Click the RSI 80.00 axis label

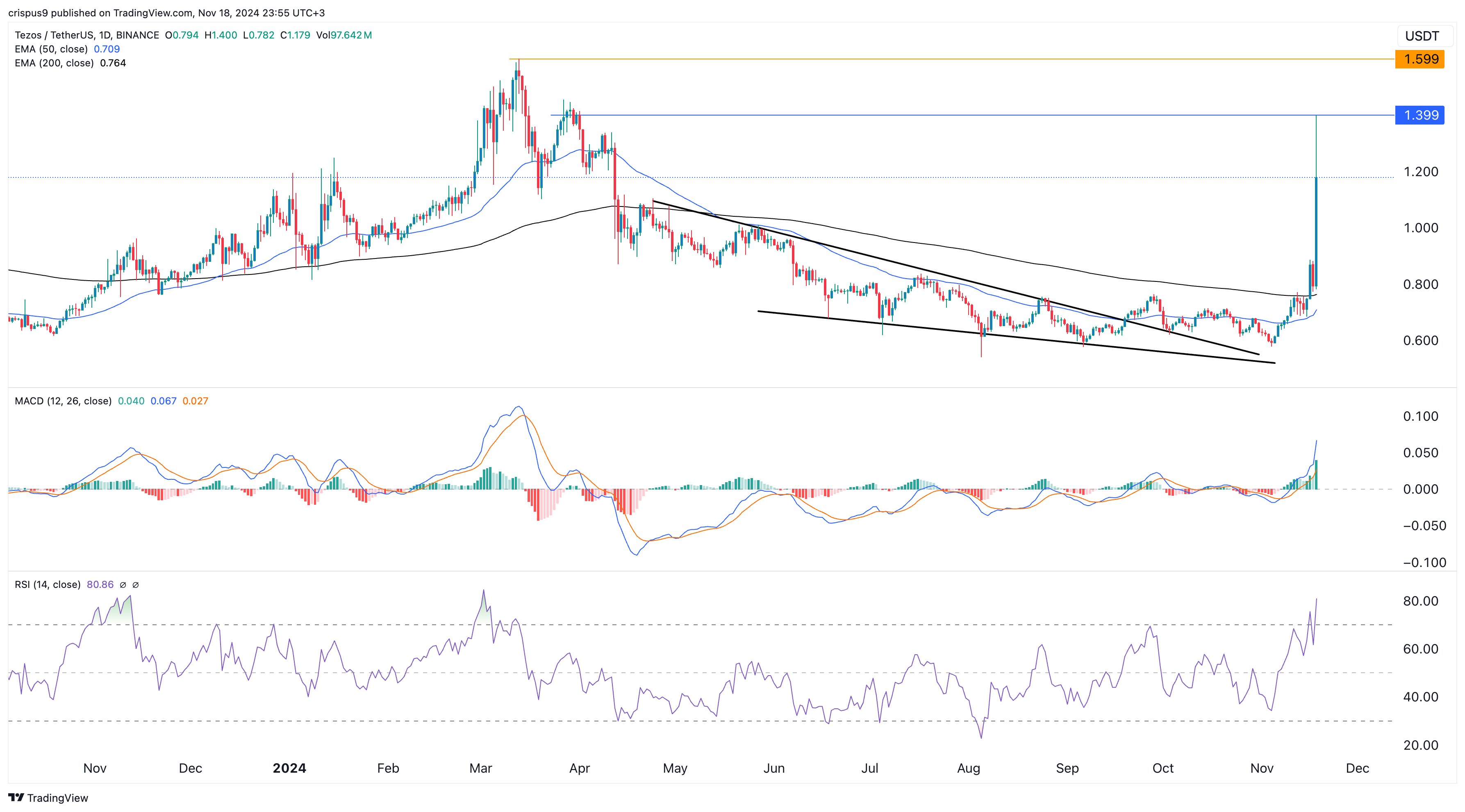pyautogui.click(x=1421, y=601)
